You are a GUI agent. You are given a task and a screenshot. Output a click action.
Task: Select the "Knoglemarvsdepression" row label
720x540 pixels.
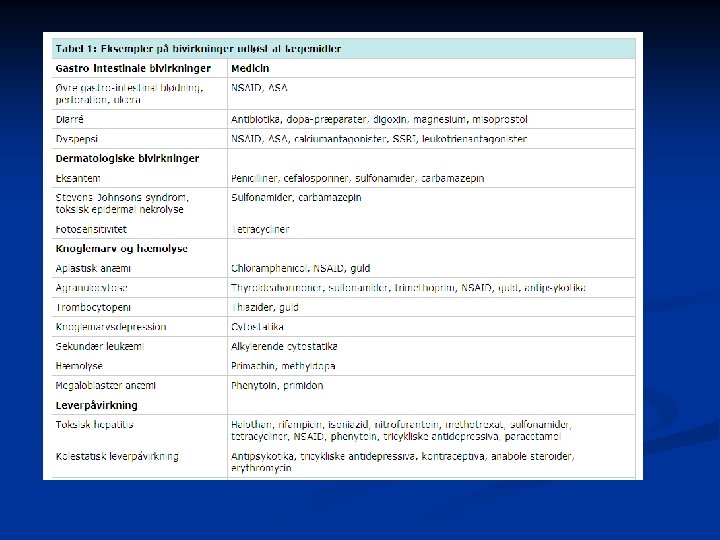111,327
